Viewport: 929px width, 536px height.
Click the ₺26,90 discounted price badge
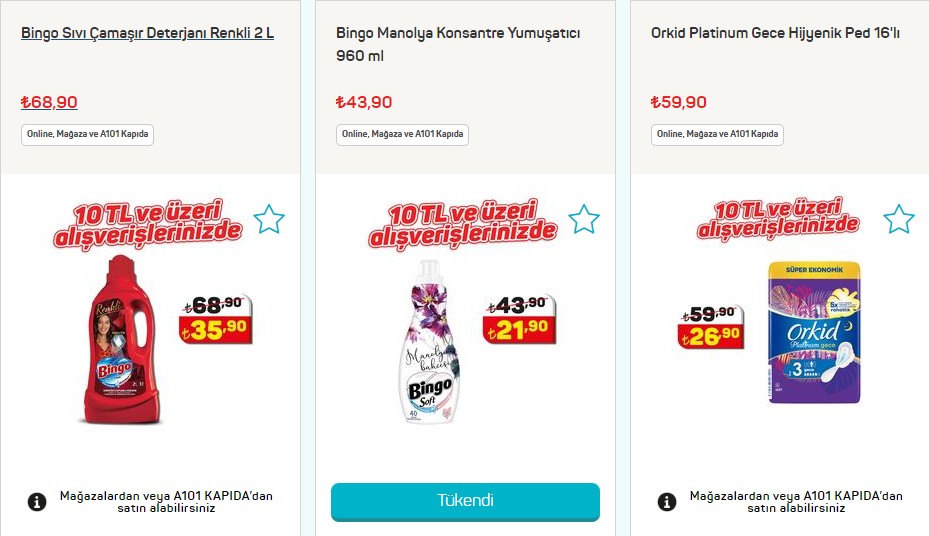[x=710, y=336]
